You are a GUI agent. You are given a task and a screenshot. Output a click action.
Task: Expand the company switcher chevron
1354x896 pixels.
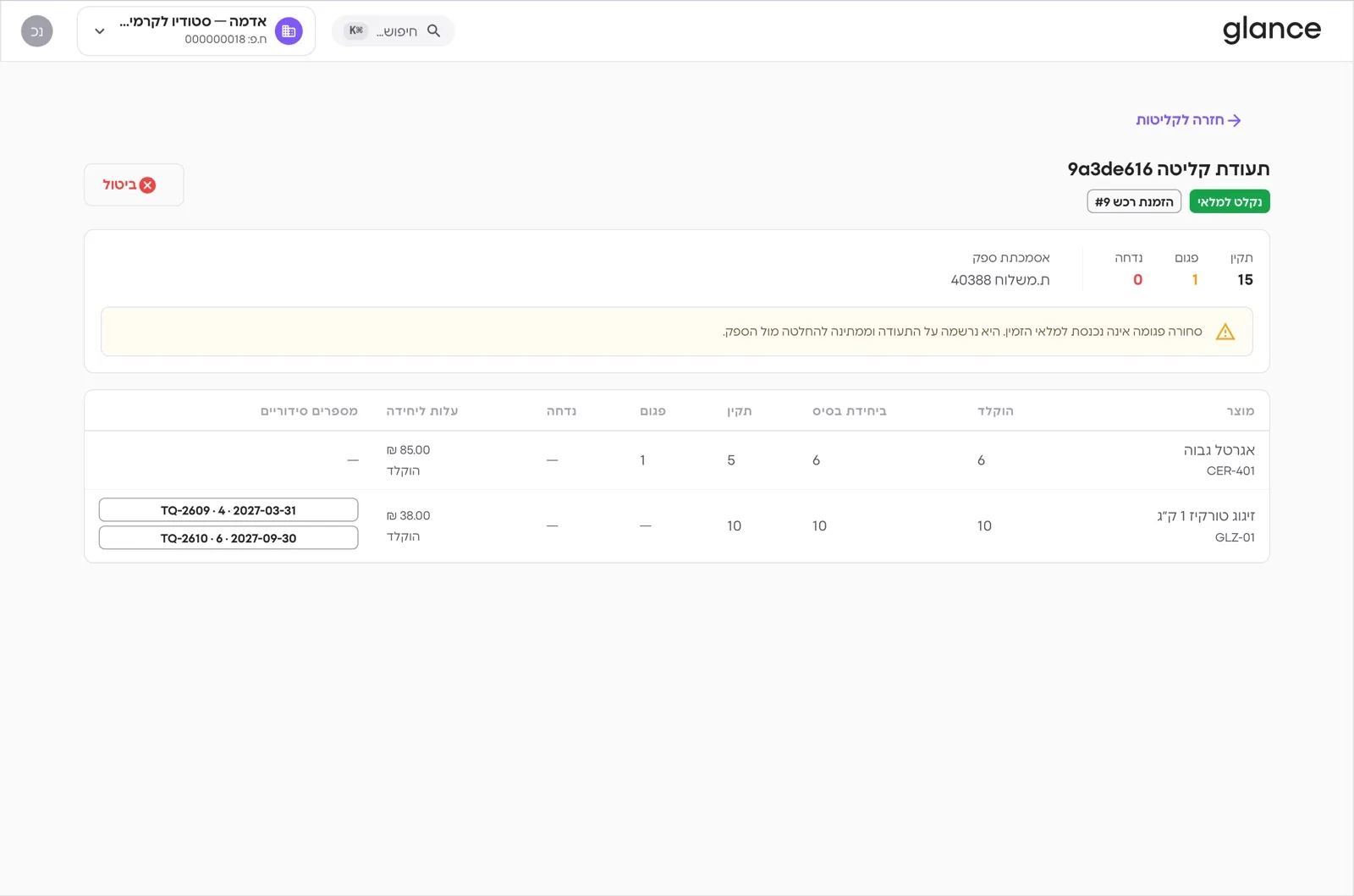point(99,31)
